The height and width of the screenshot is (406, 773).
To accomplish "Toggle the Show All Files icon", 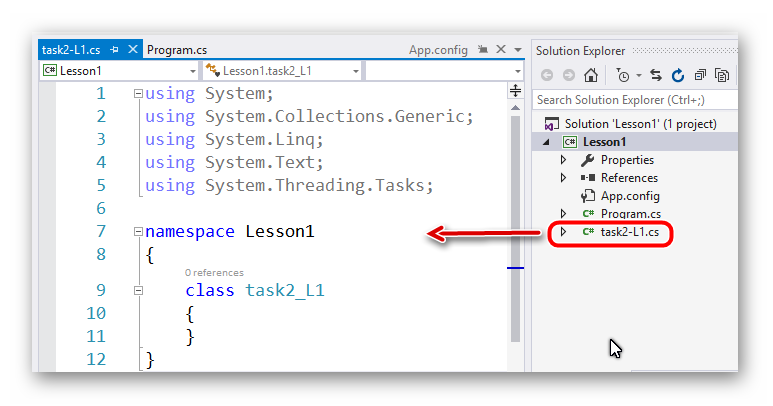I will click(722, 75).
